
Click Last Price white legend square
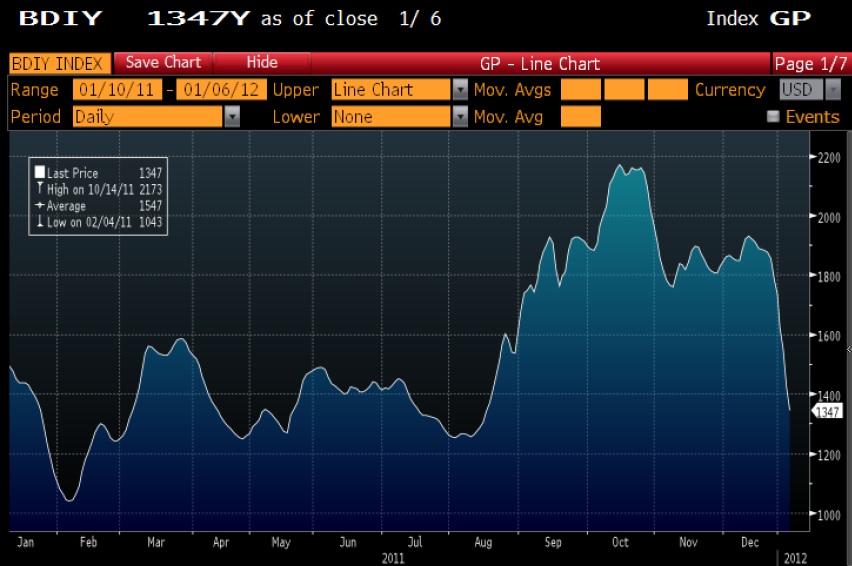40,173
